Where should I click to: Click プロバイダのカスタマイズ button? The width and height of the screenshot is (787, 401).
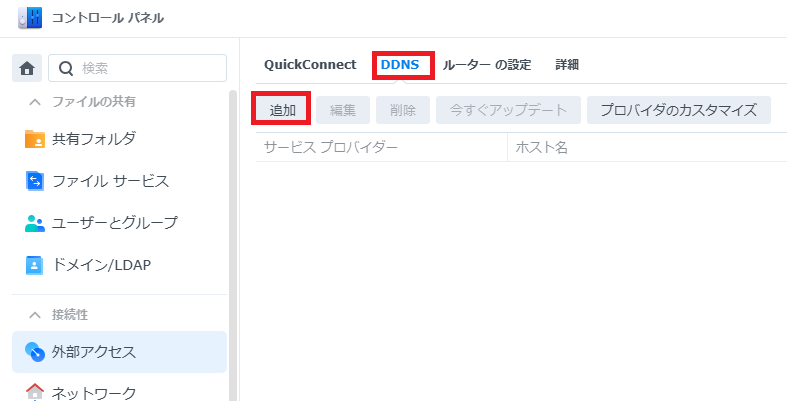(x=679, y=110)
